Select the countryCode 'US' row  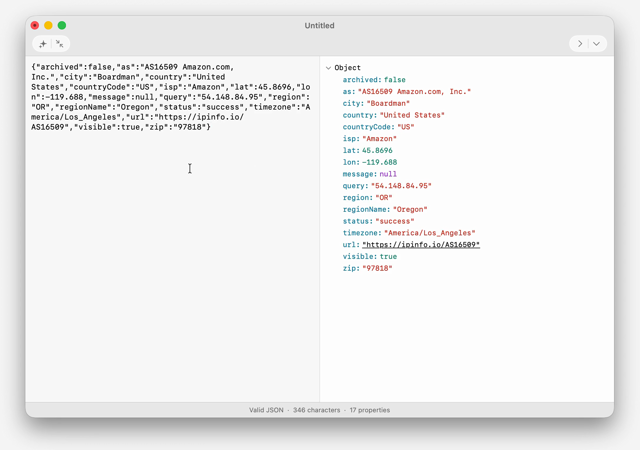pos(378,127)
